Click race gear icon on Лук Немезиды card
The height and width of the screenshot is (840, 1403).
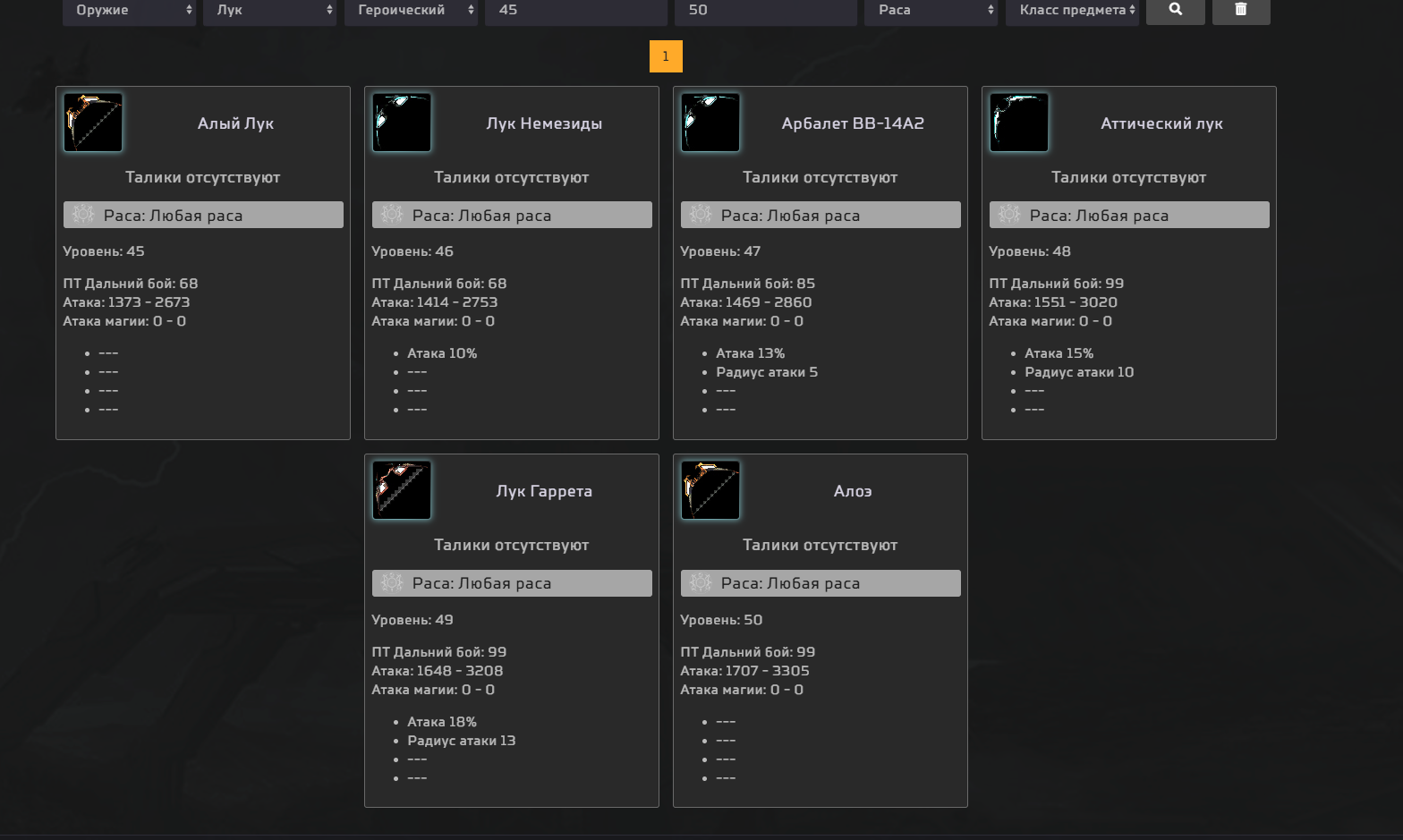point(392,215)
